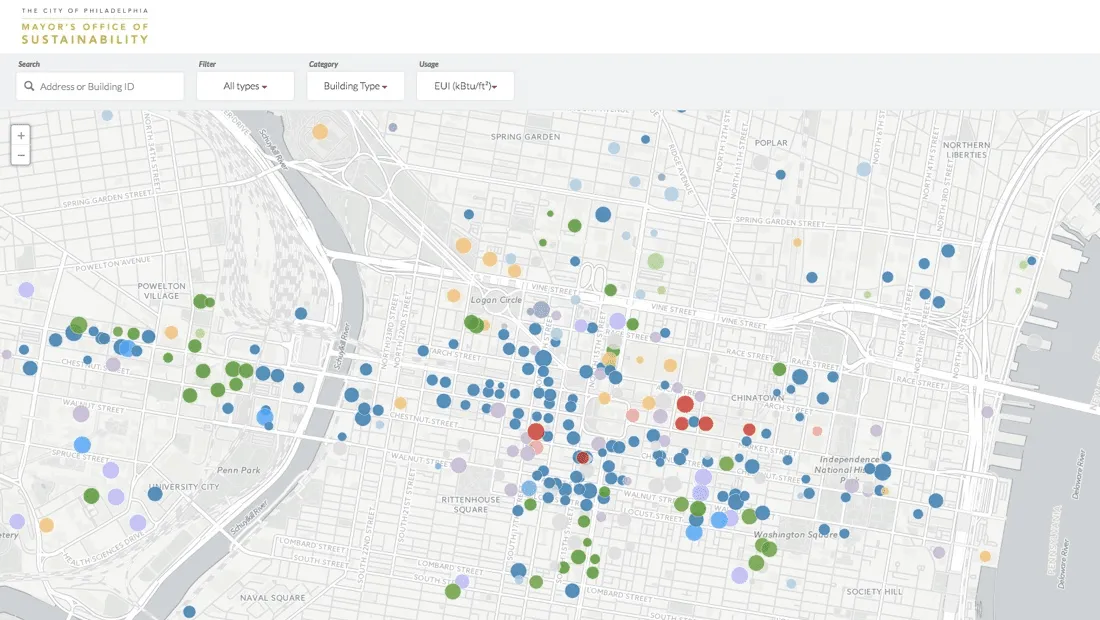Click the search magnifier icon
Screen dimensions: 1100x620
pos(28,86)
